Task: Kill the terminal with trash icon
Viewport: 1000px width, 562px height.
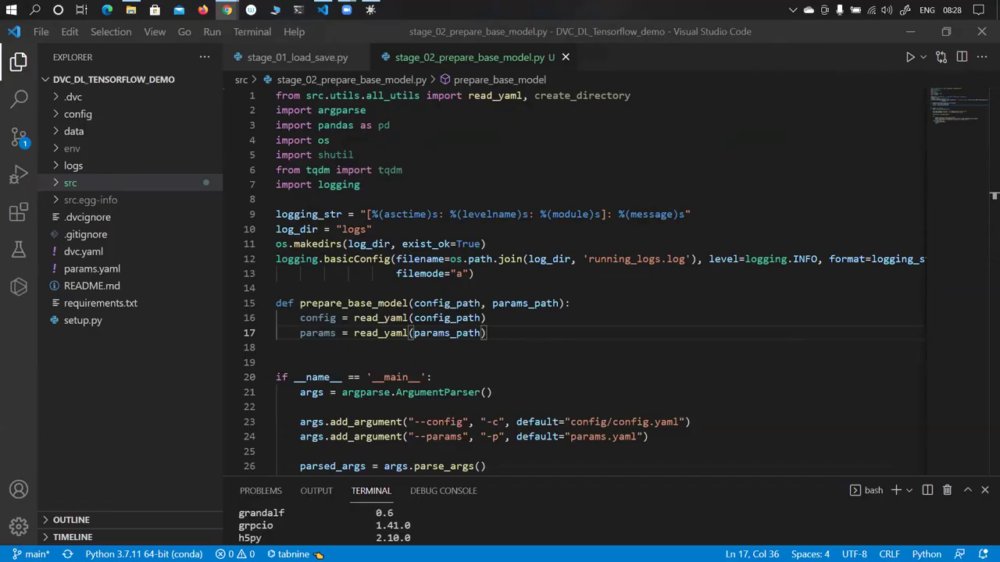Action: click(947, 490)
